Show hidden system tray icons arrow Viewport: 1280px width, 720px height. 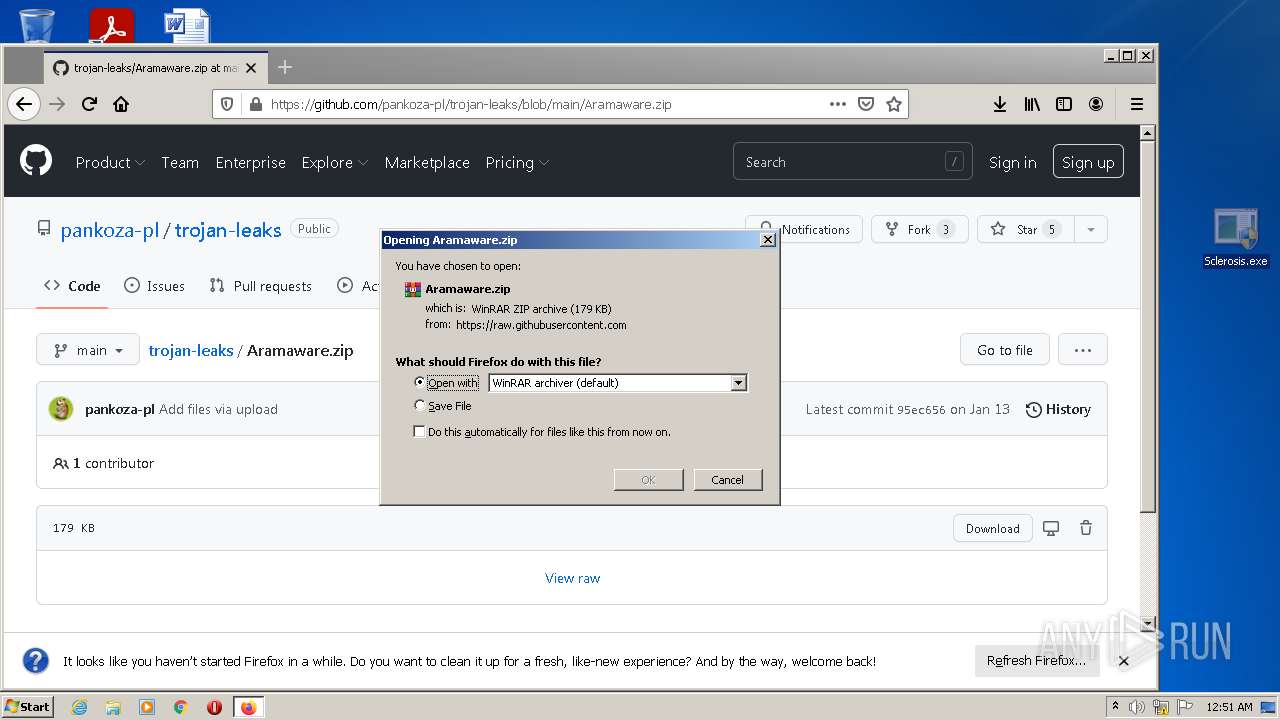click(1115, 706)
